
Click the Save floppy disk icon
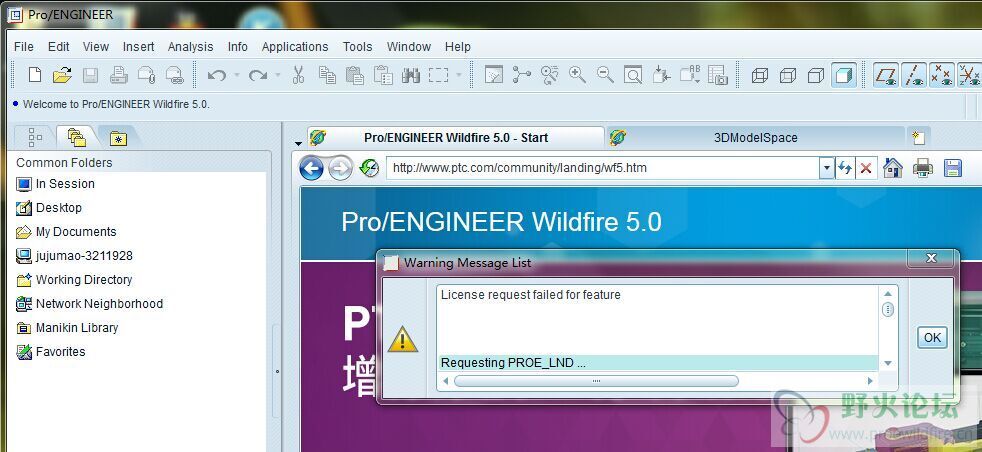(90, 76)
